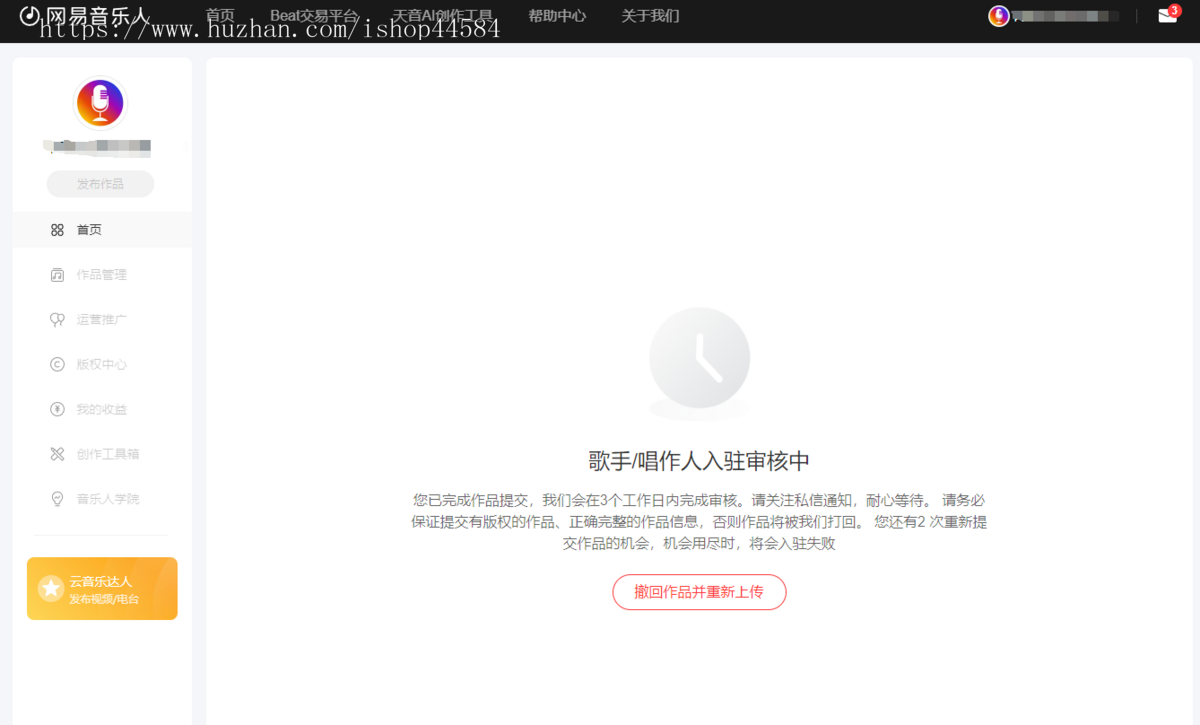Open the 版权中心 sidebar label
1200x725 pixels.
pos(102,364)
